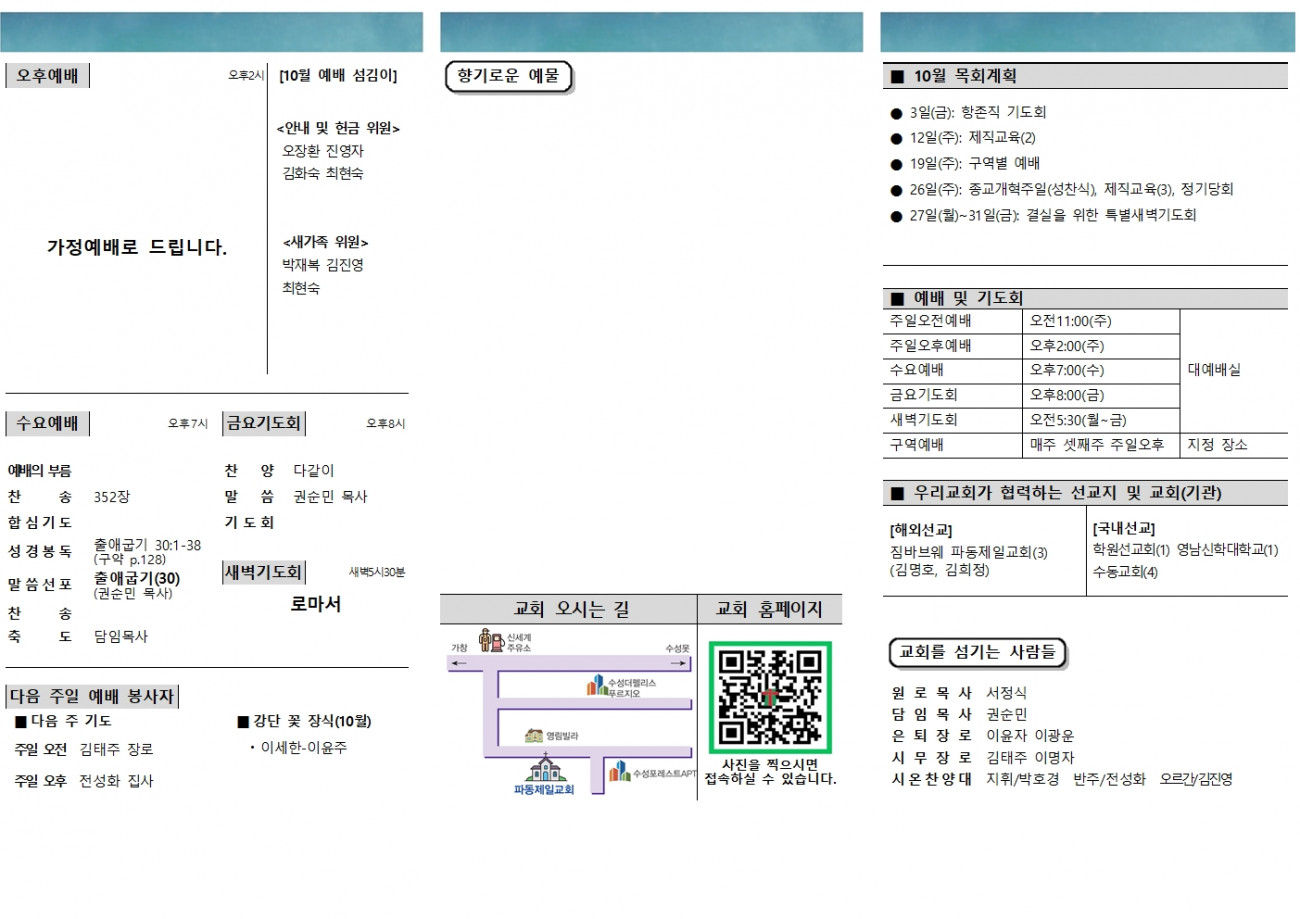Click the 새벽기도회 section label
The width and height of the screenshot is (1300, 919).
tap(264, 572)
